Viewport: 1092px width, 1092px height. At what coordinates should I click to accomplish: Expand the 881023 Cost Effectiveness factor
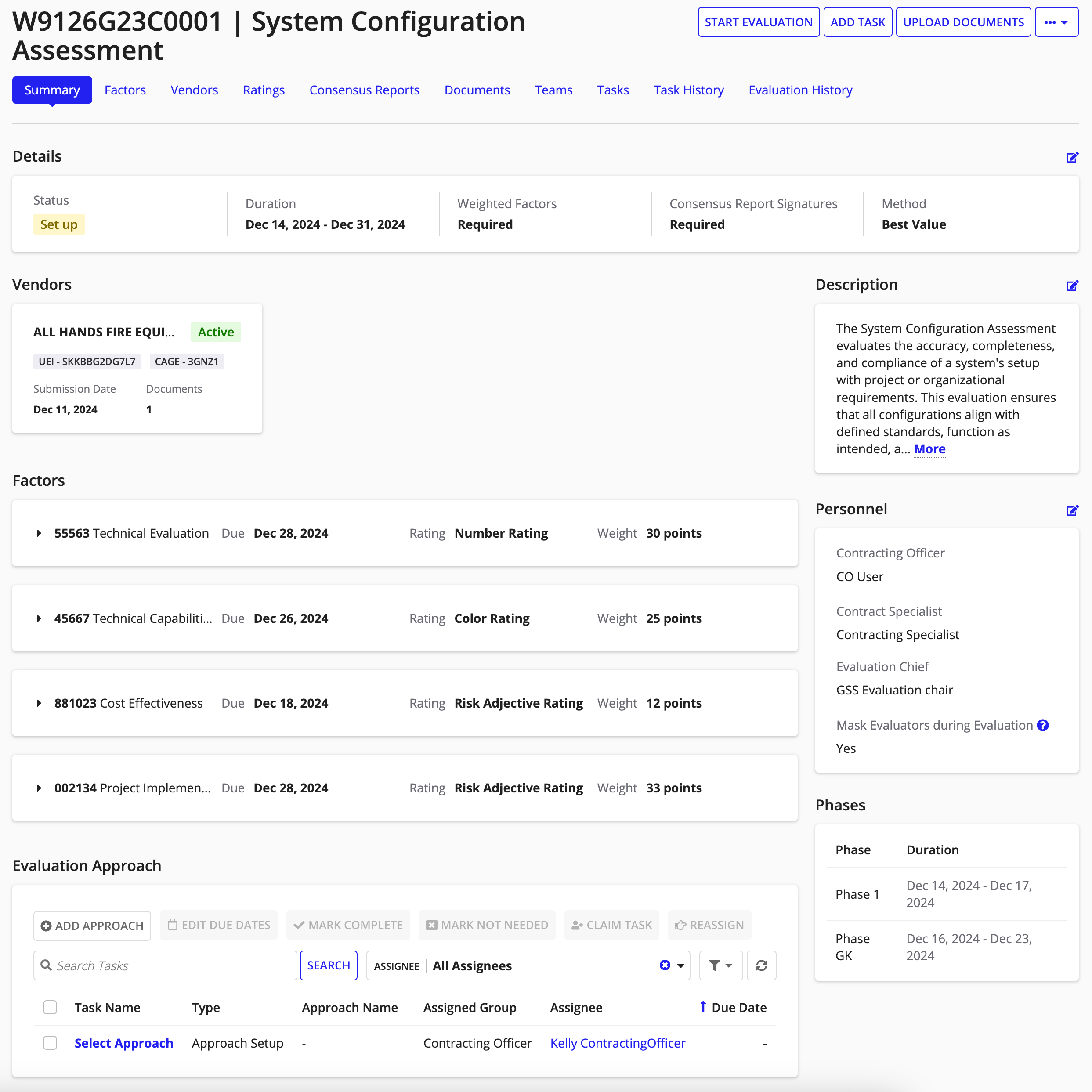pos(39,703)
